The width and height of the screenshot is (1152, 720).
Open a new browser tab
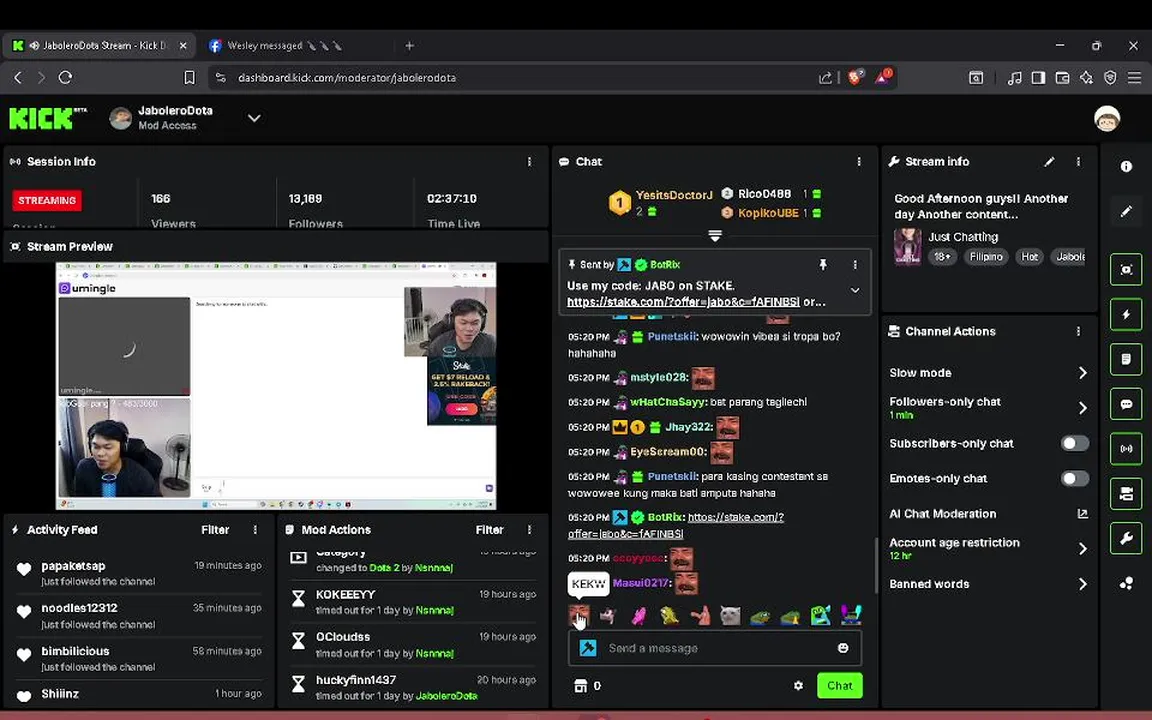pos(409,46)
